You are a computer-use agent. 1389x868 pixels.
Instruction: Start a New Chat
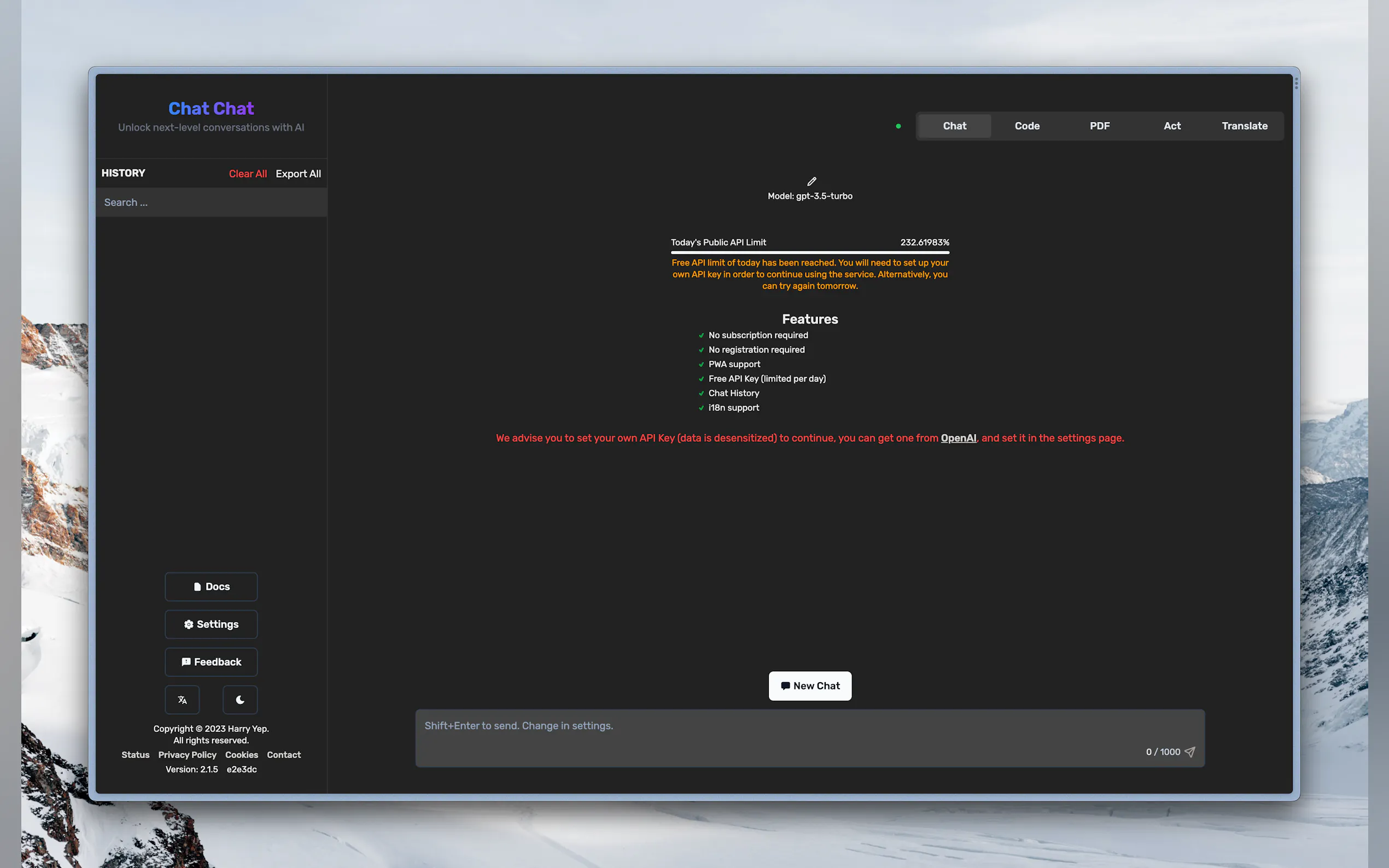810,686
